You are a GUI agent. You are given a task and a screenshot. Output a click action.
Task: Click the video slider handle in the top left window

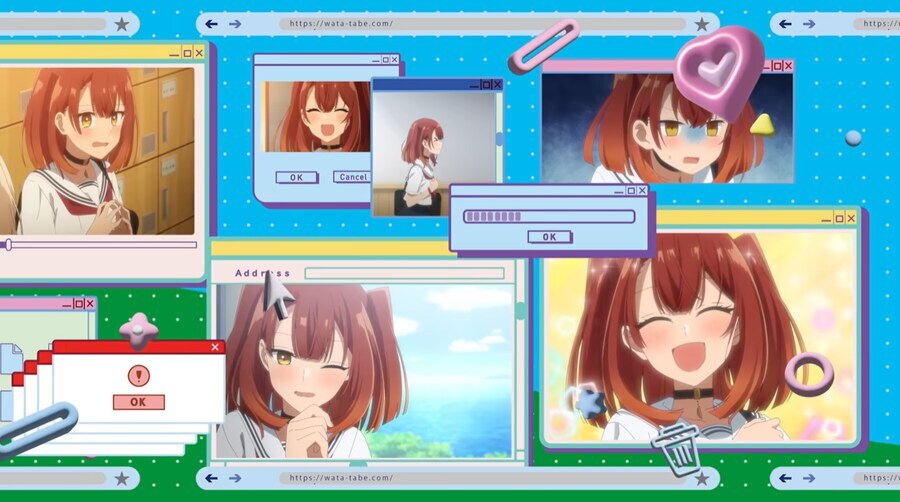[x=8, y=245]
